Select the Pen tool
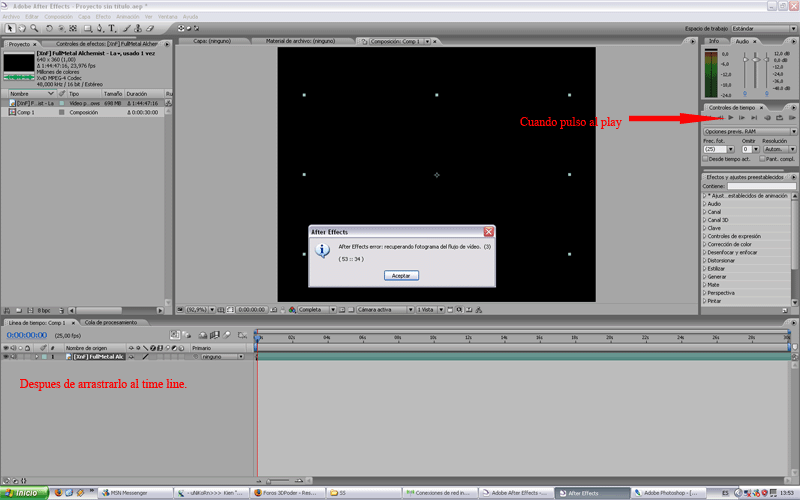Image resolution: width=800 pixels, height=500 pixels. [100, 29]
